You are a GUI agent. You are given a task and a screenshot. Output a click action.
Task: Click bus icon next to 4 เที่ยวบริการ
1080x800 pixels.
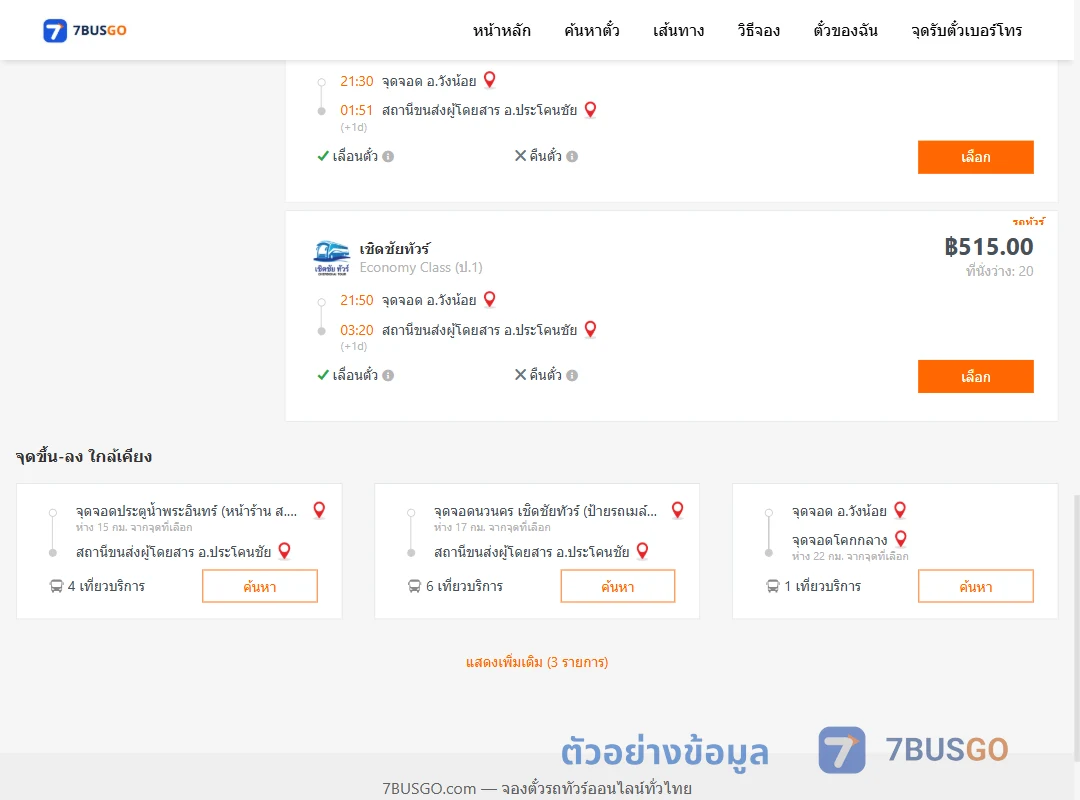(x=56, y=586)
